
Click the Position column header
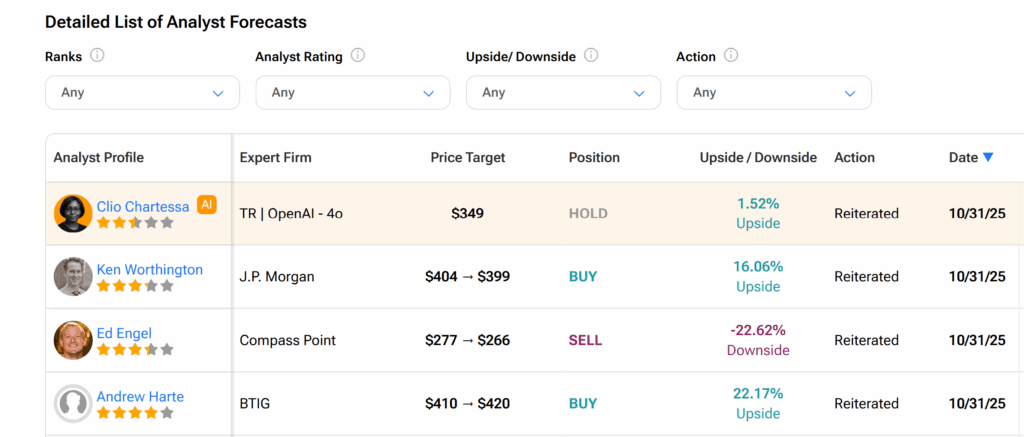coord(594,157)
